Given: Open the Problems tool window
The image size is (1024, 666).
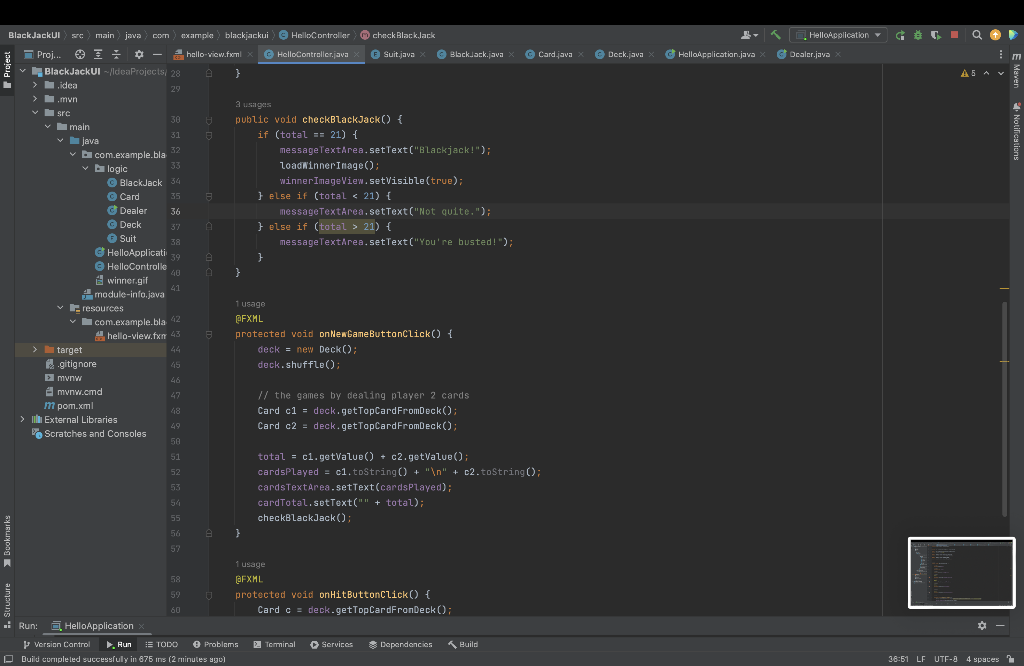Looking at the screenshot, I should point(216,644).
